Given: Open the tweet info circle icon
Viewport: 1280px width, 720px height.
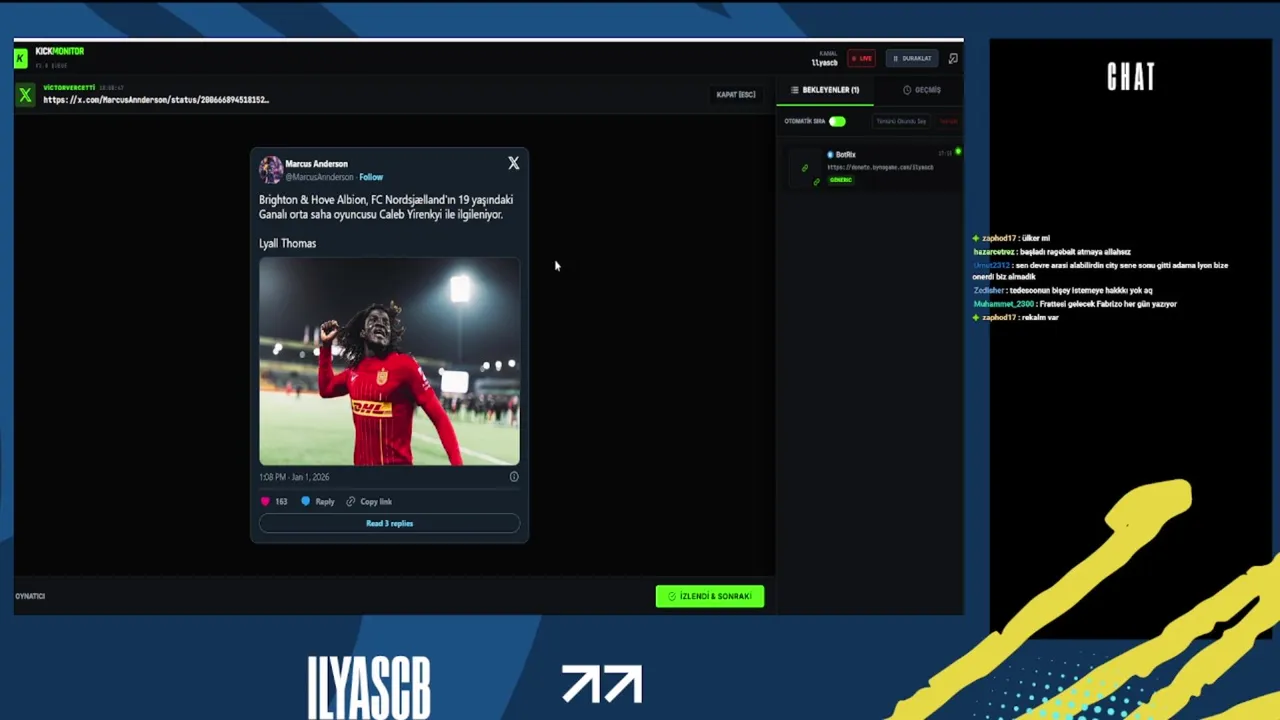Looking at the screenshot, I should (514, 477).
